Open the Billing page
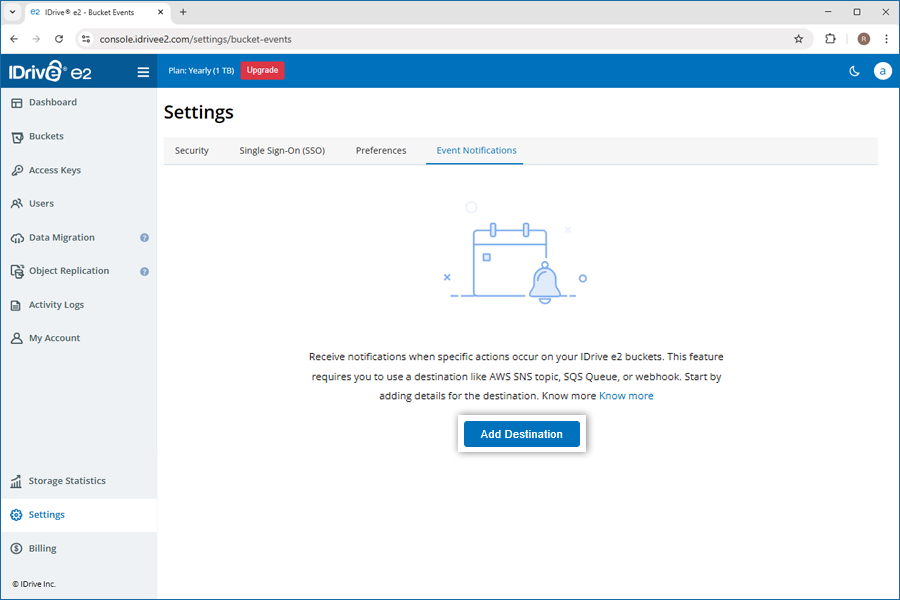Screen dimensions: 900x600 (42, 549)
